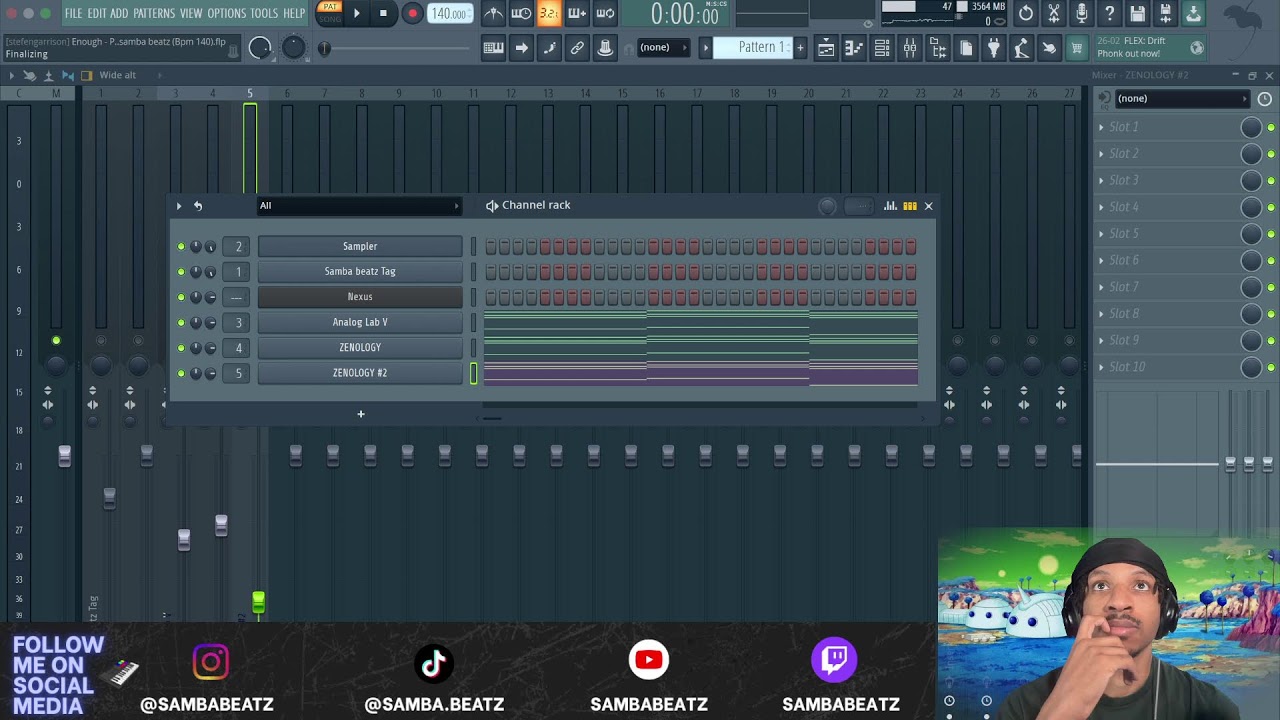The image size is (1280, 720).
Task: Open the PATTERNS menu
Action: (154, 13)
